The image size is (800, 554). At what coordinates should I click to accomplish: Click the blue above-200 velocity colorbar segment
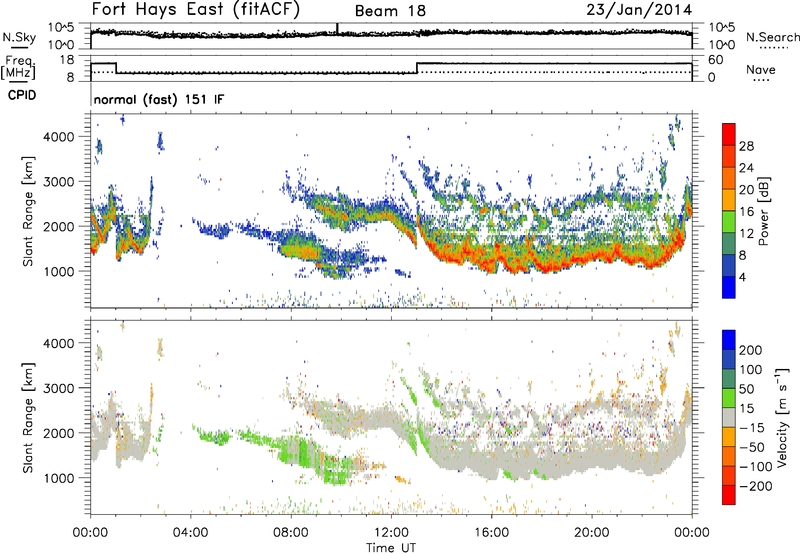coord(729,340)
